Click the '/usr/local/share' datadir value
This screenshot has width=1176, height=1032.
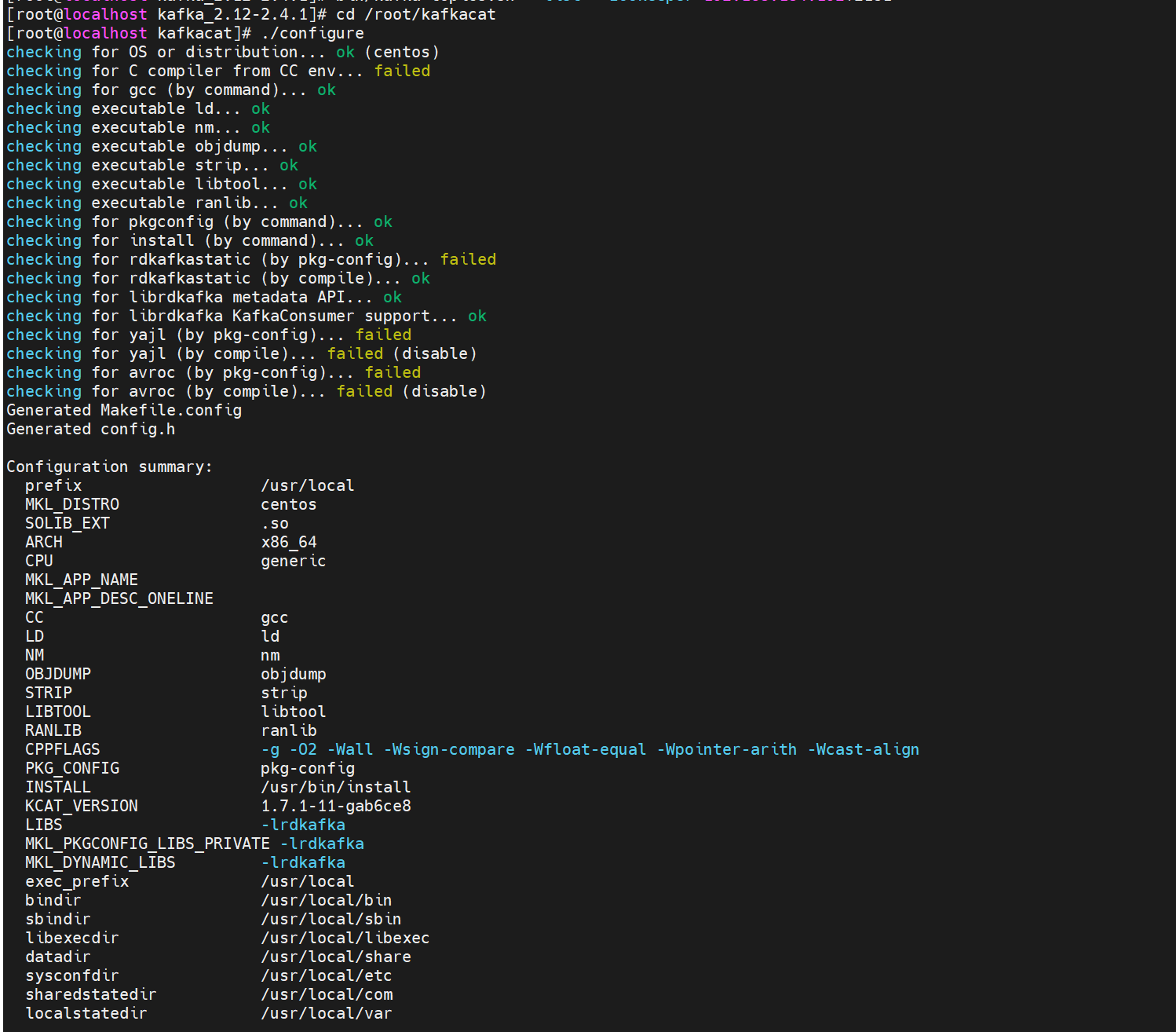tap(336, 957)
